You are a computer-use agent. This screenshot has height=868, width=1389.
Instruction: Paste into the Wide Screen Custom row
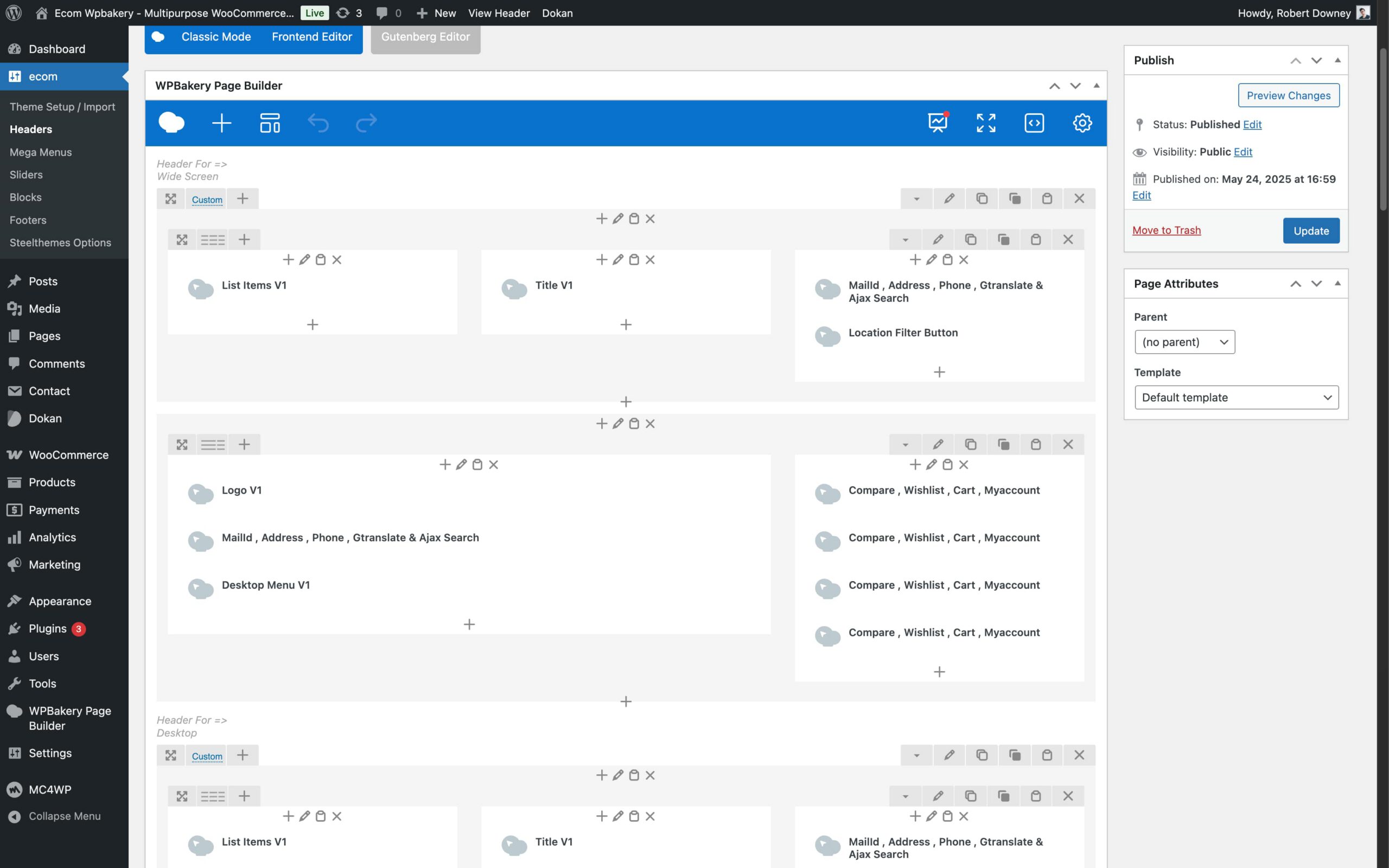pyautogui.click(x=1047, y=199)
